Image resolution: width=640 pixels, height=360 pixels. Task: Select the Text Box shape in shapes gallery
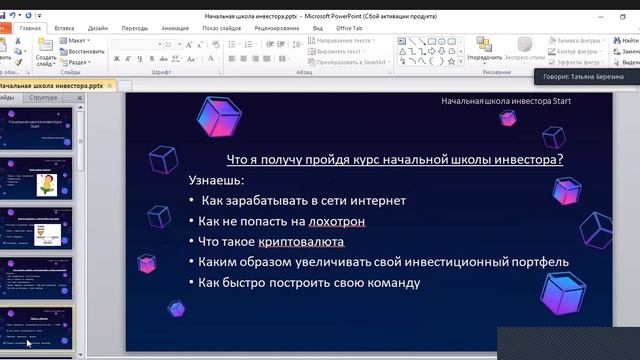pos(402,41)
